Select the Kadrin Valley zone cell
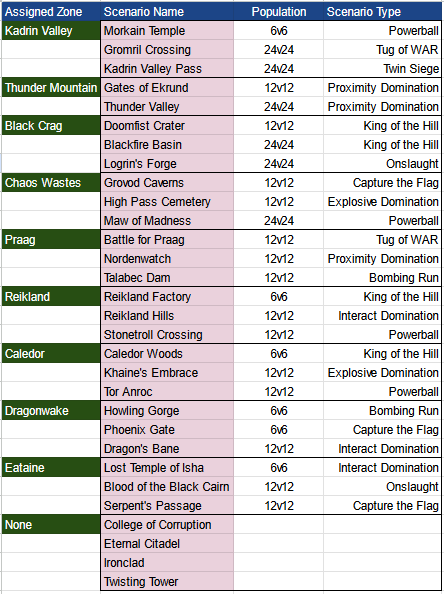This screenshot has height=594, width=444. pos(51,31)
